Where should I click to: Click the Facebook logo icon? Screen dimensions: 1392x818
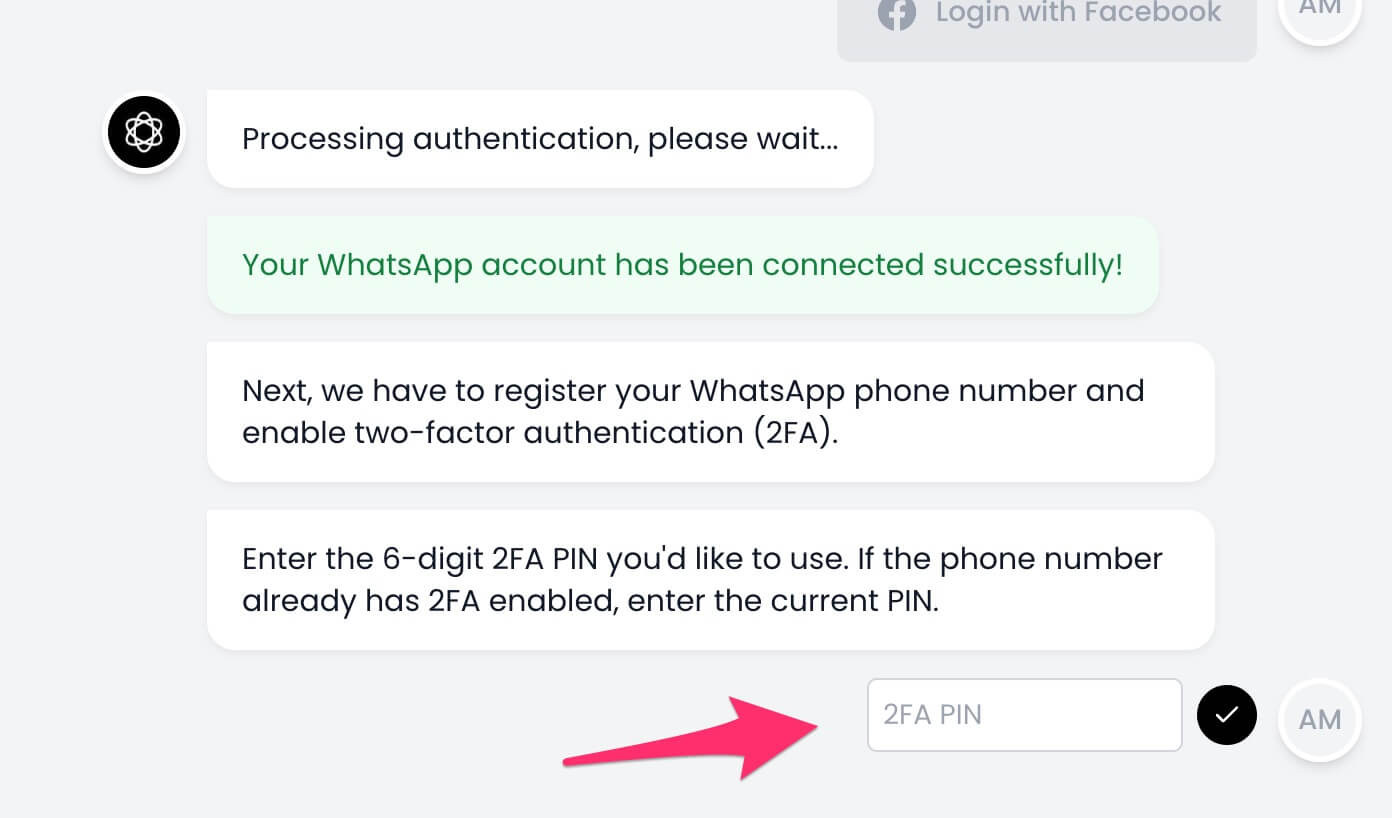click(x=896, y=13)
